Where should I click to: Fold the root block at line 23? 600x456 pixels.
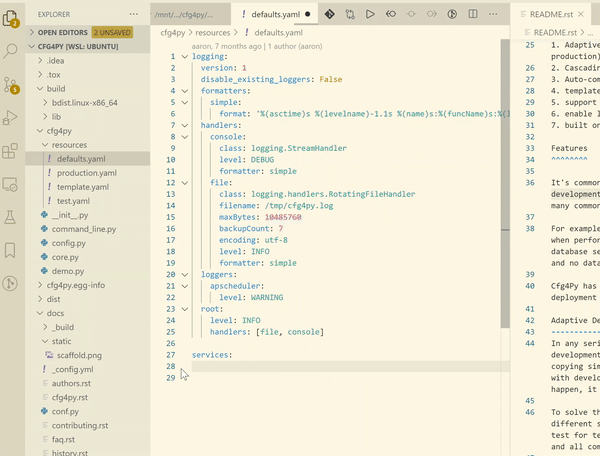(184, 309)
